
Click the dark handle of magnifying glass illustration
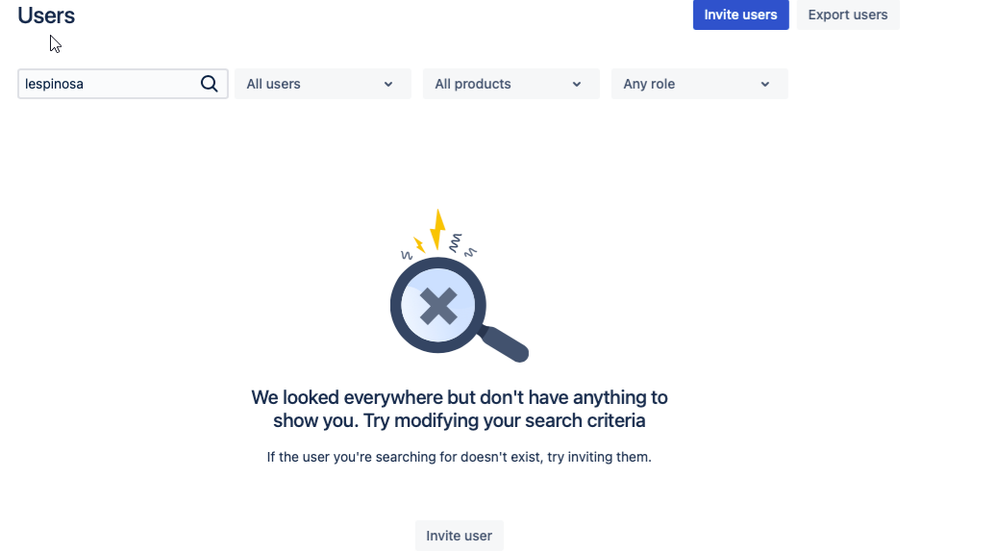(x=503, y=343)
